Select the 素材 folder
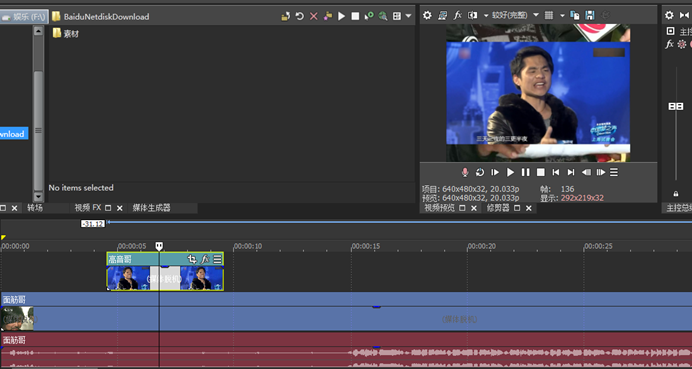Screen dimensions: 692x369 pyautogui.click(x=66, y=34)
